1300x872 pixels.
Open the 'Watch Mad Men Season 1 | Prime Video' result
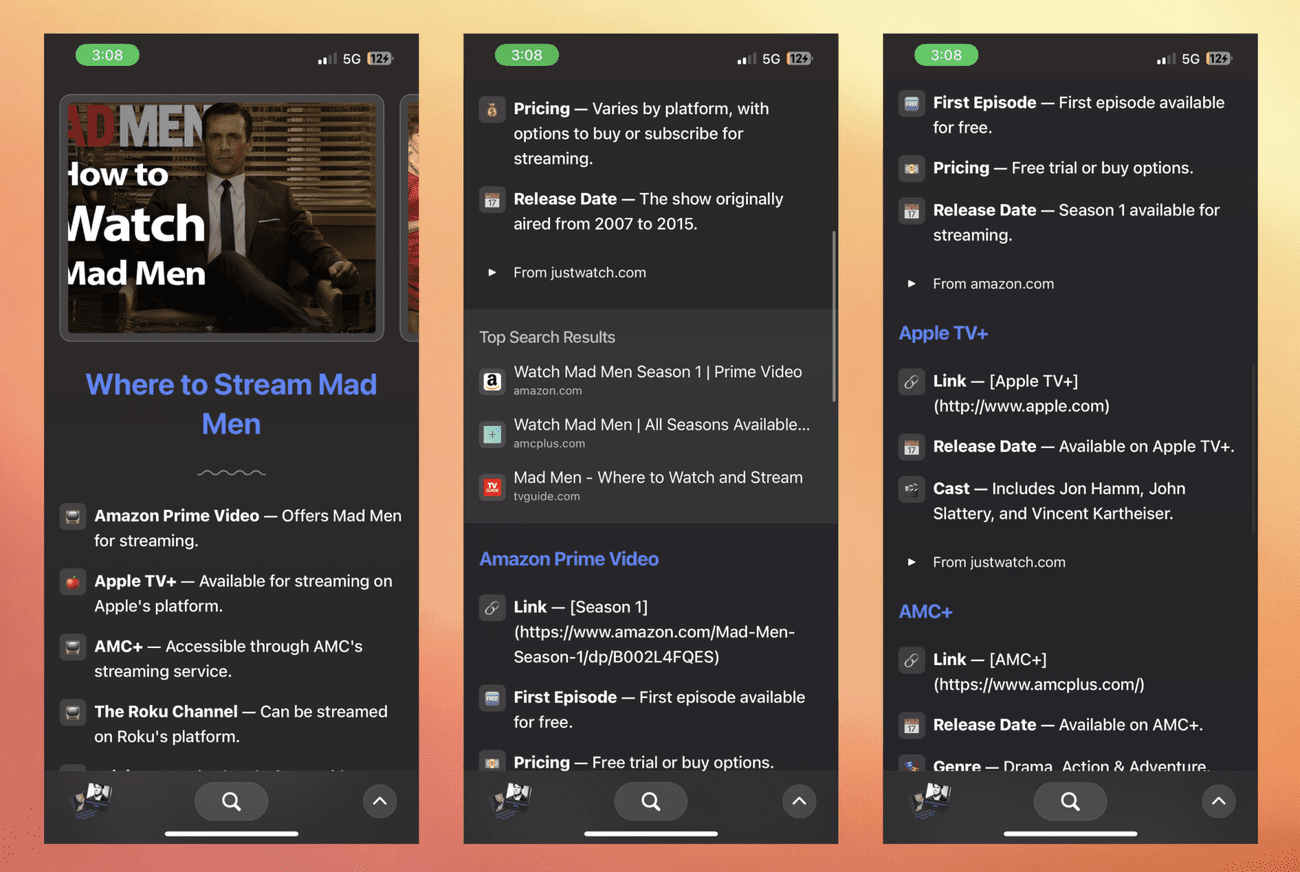pos(657,372)
